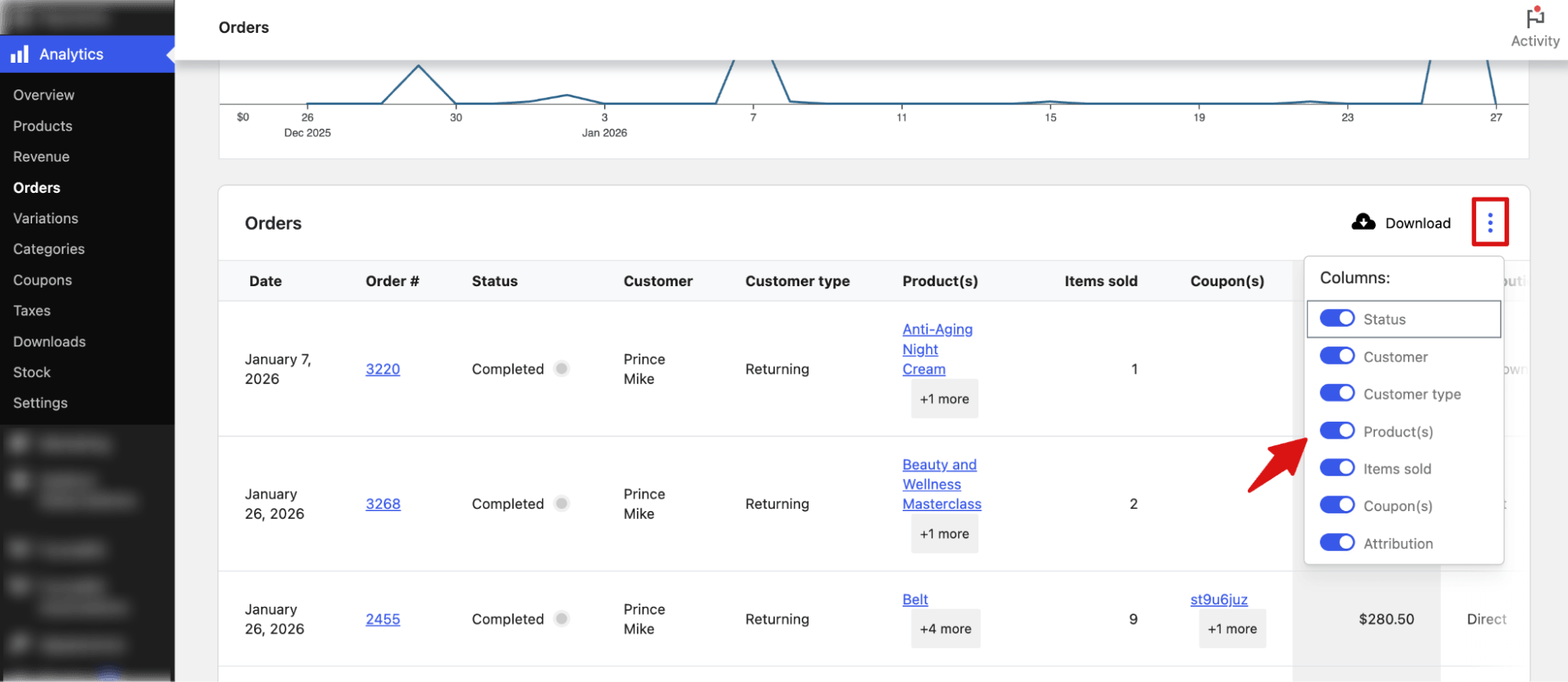Disable the Customer type column

coord(1337,393)
